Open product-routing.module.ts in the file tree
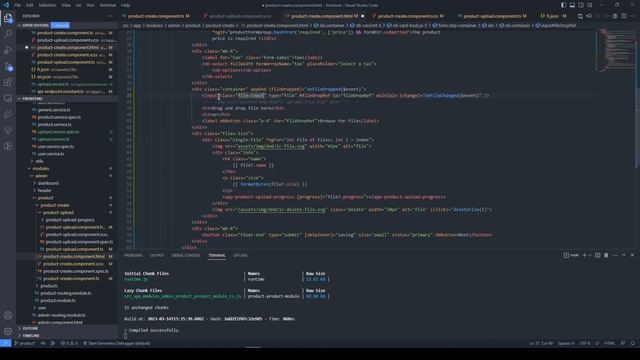640x360 pixels. pos(66,293)
